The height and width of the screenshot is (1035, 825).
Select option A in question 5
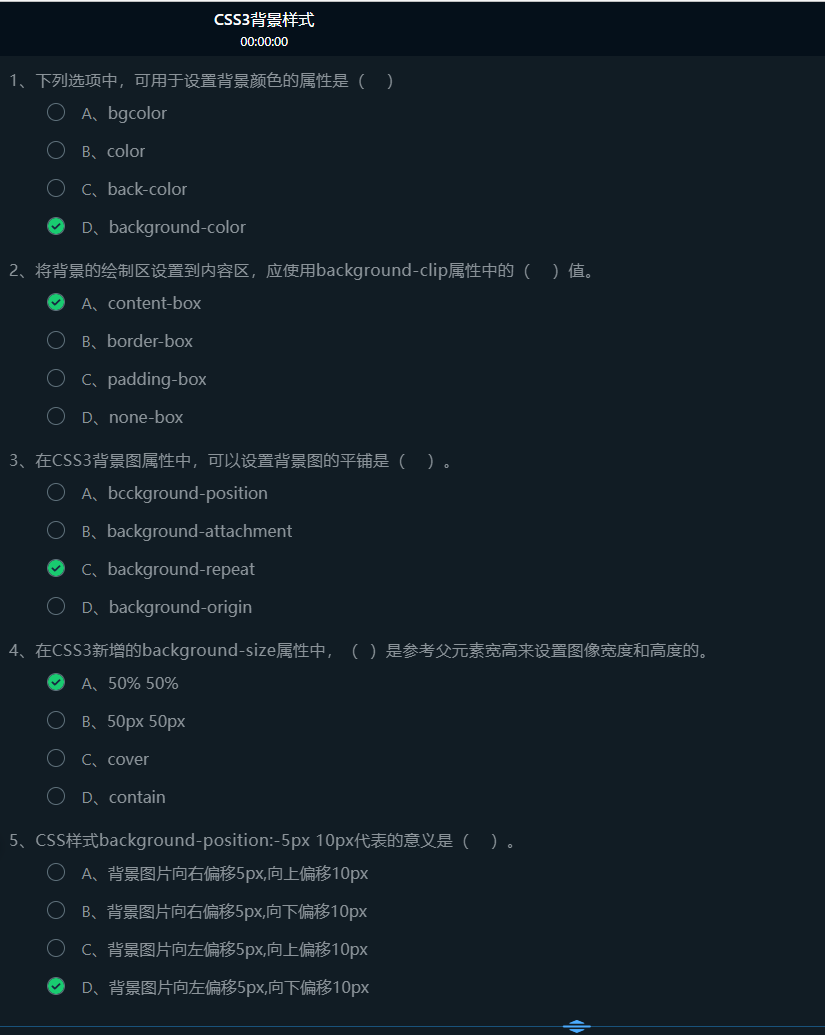[x=56, y=872]
